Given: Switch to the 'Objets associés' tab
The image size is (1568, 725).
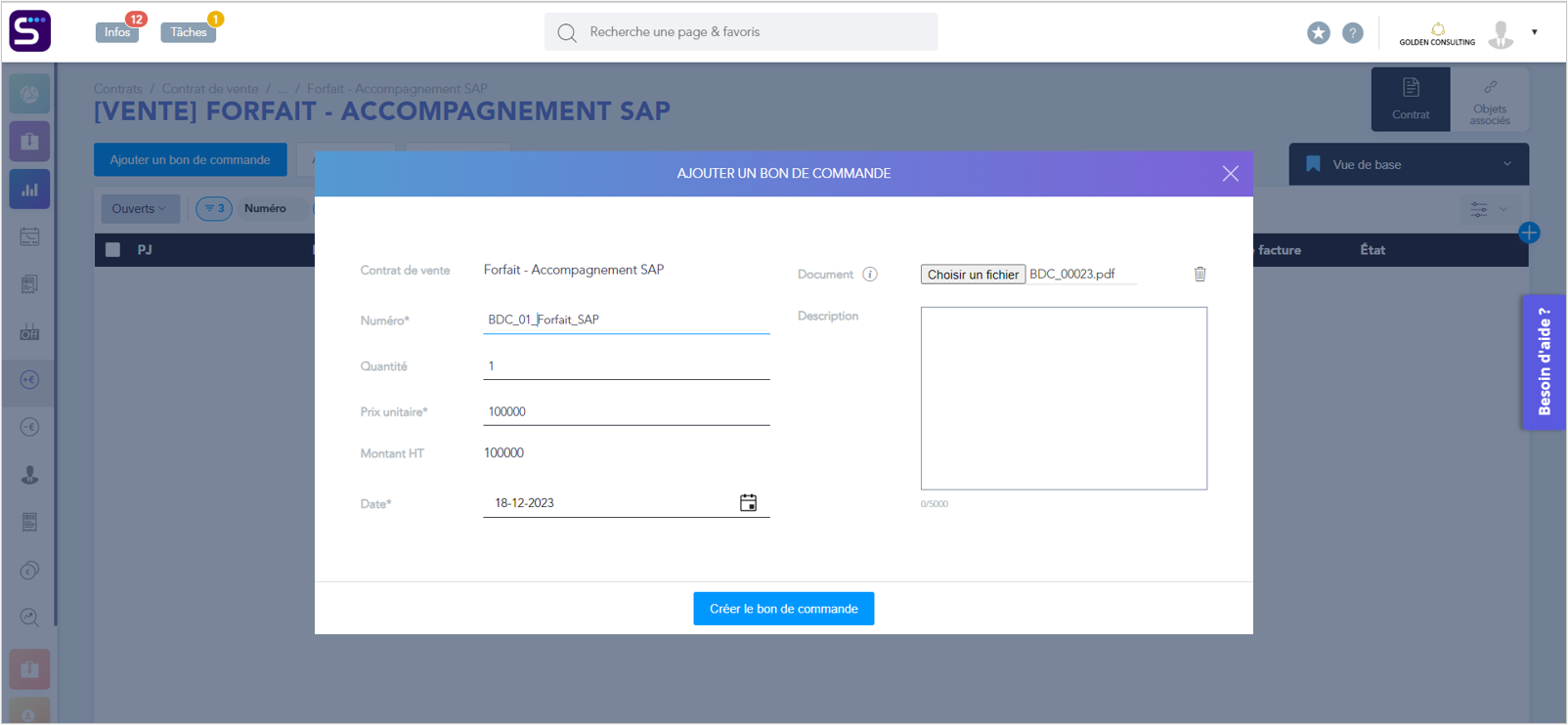Looking at the screenshot, I should tap(1490, 100).
